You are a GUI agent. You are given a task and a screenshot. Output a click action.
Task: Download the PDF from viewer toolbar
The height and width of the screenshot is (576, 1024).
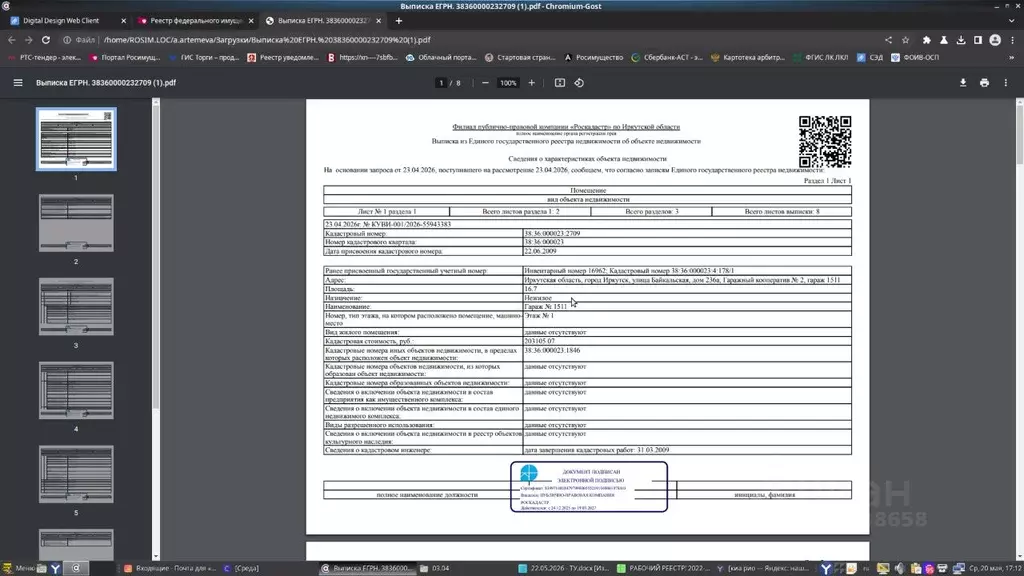tap(963, 83)
